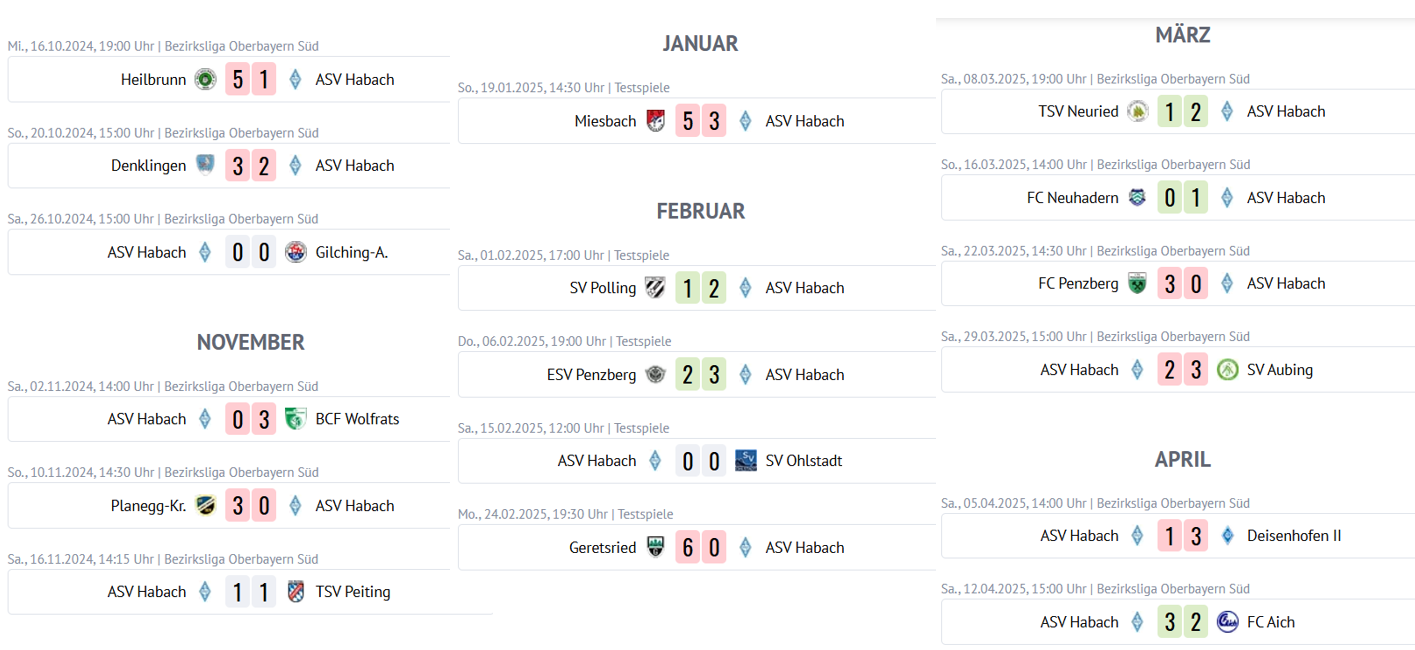
Task: Click the TSV Peiting crest
Action: [295, 592]
